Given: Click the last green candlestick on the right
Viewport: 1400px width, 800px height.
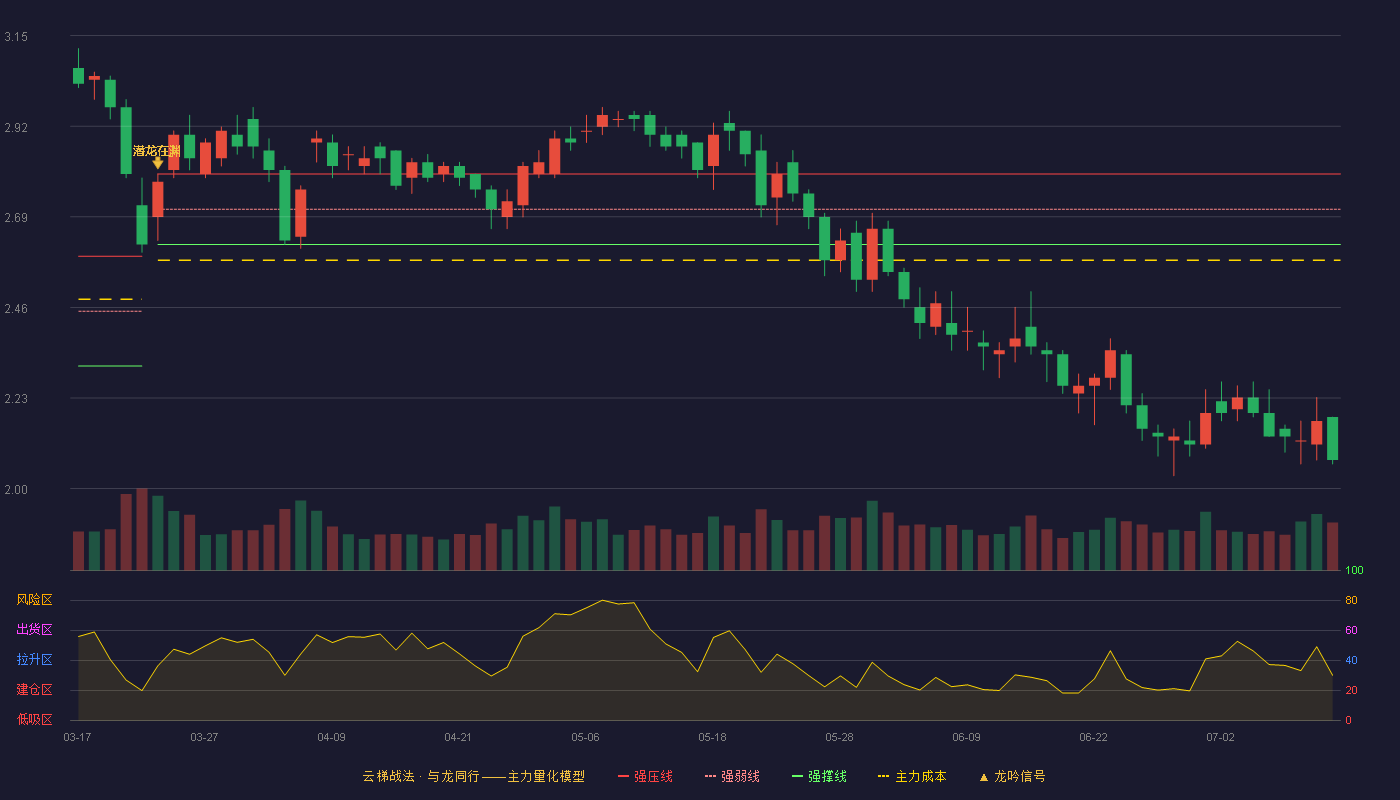Looking at the screenshot, I should [1332, 439].
